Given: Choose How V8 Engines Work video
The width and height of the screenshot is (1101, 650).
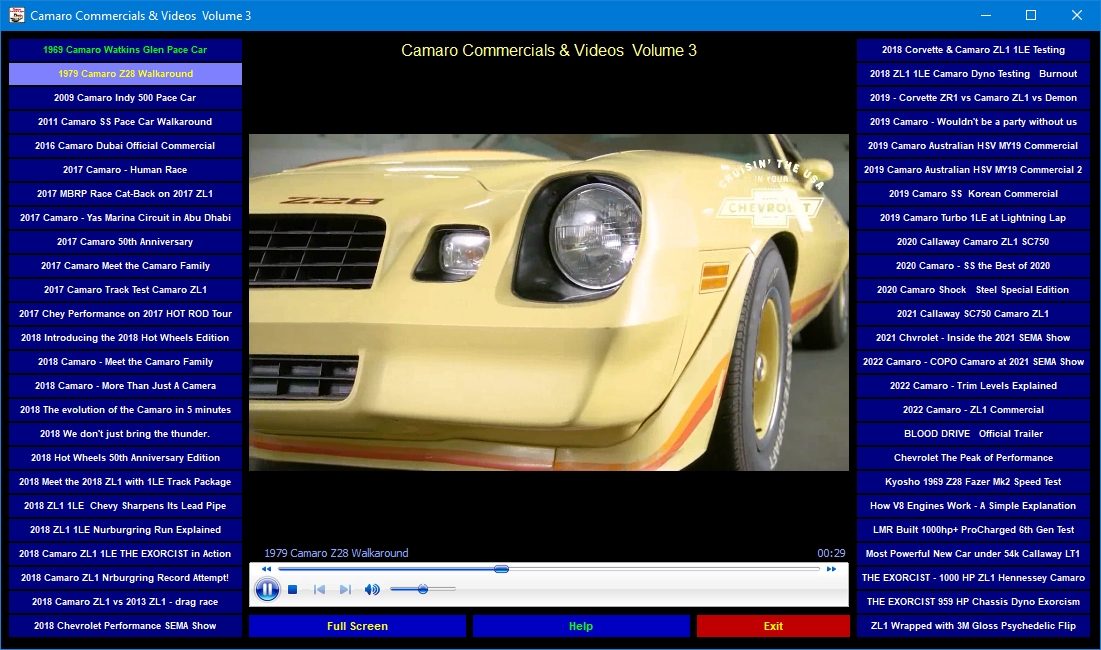Looking at the screenshot, I should click(973, 506).
